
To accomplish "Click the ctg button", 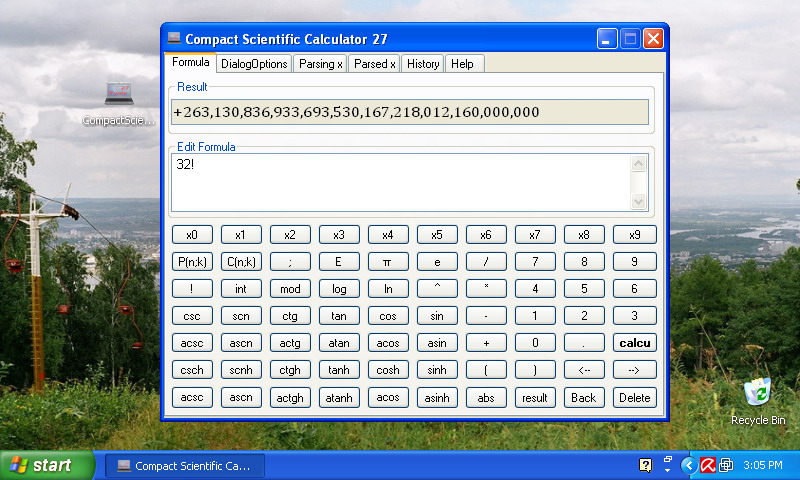I will [x=290, y=316].
